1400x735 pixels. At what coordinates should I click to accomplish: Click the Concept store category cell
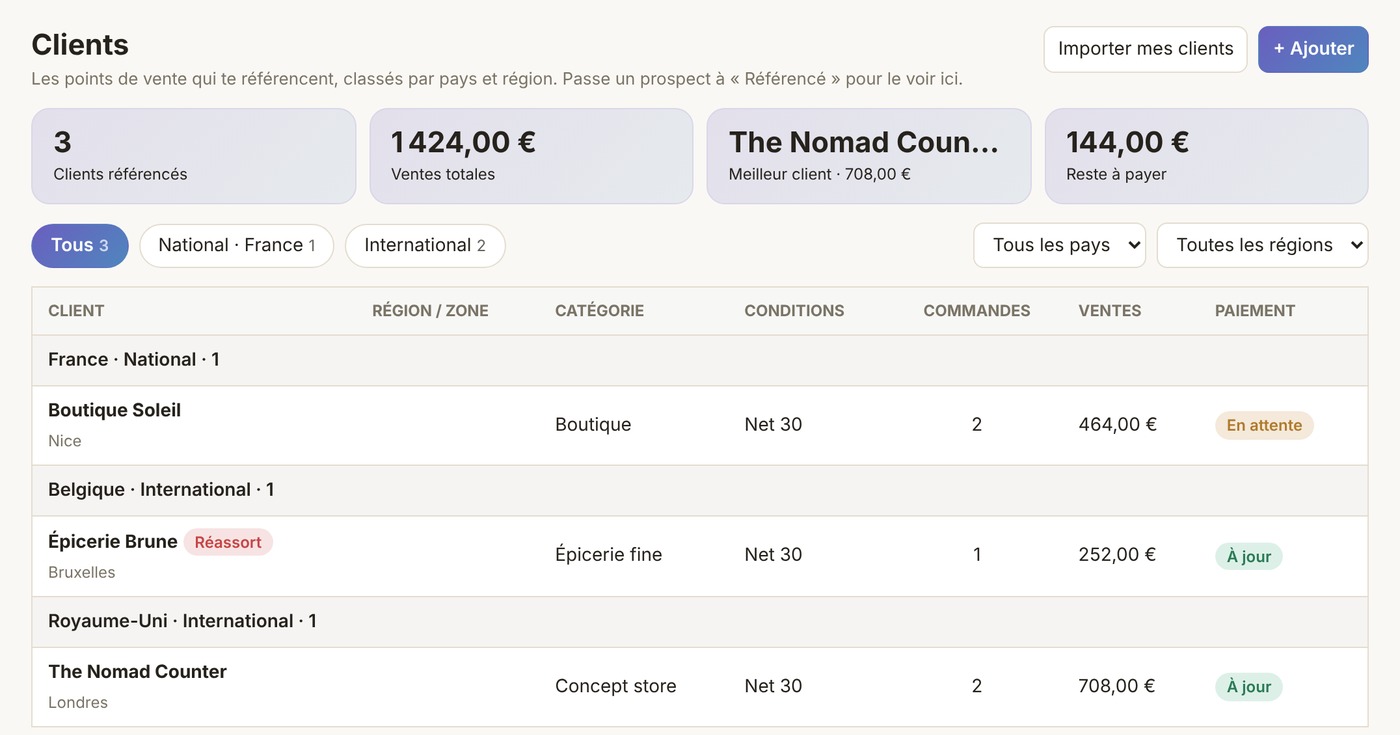pyautogui.click(x=615, y=686)
